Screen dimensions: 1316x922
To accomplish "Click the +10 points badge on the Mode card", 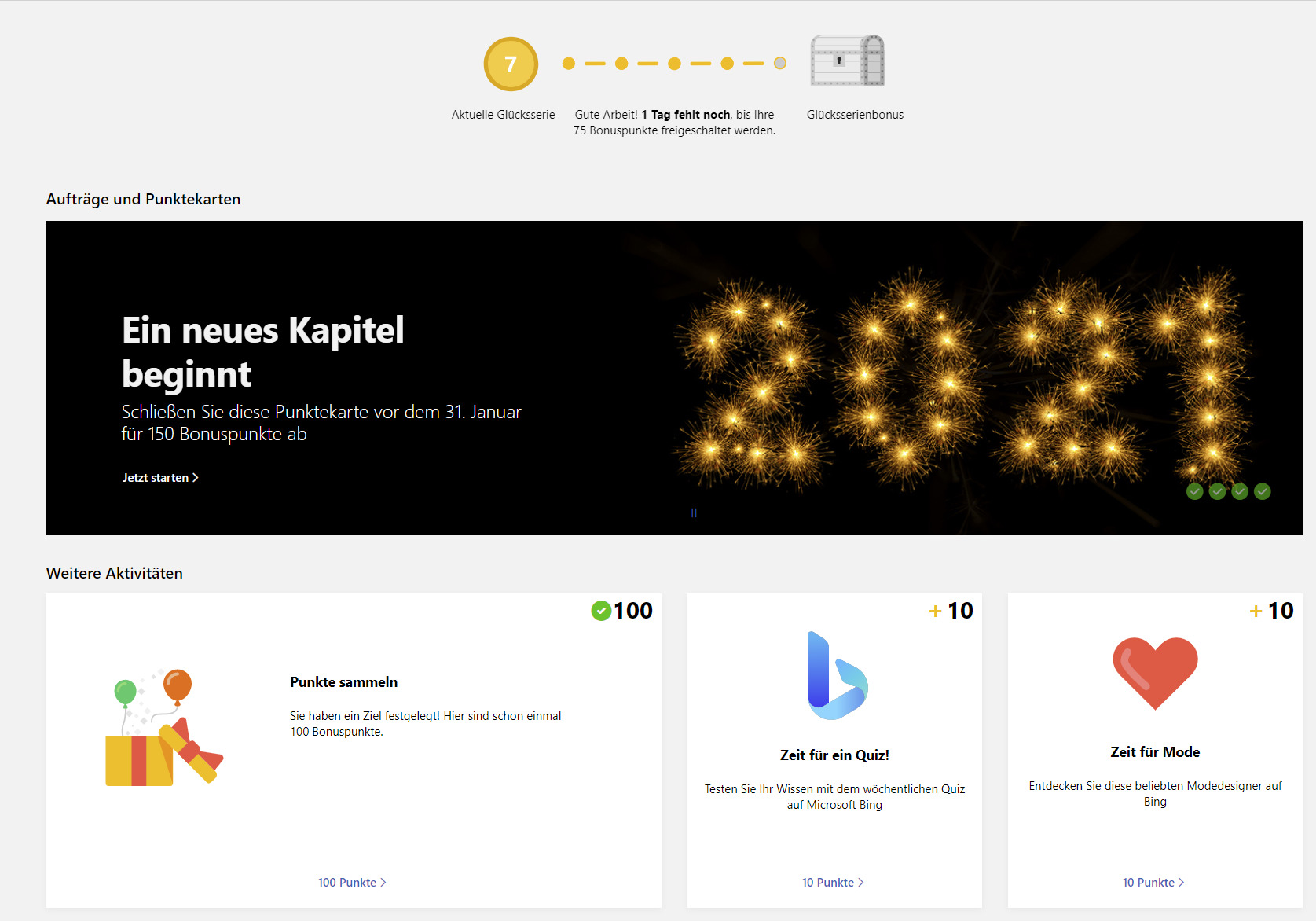I will pyautogui.click(x=1271, y=611).
